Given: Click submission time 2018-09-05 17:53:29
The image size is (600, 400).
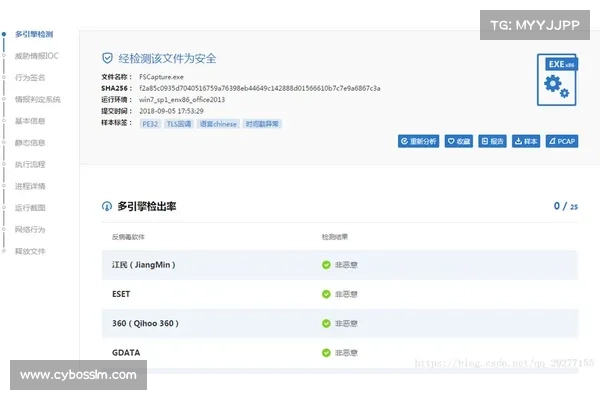Looking at the screenshot, I should point(171,111).
